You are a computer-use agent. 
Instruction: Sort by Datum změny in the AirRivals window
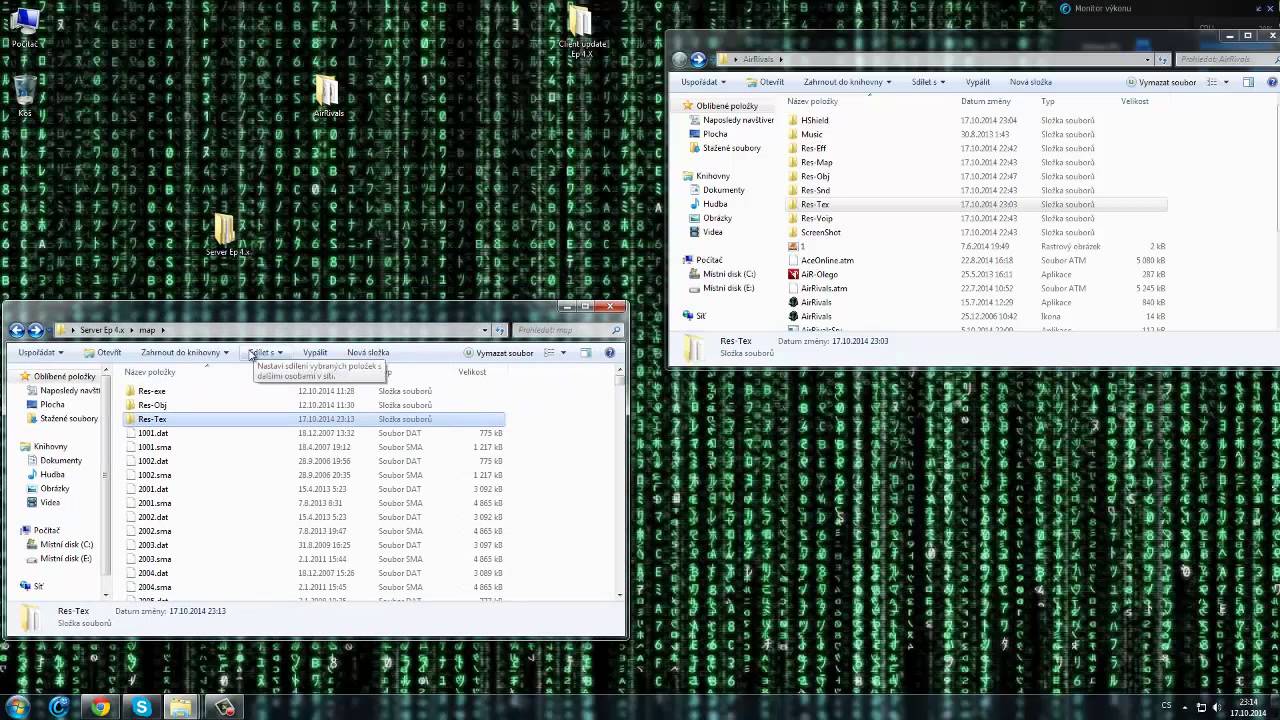(x=986, y=101)
